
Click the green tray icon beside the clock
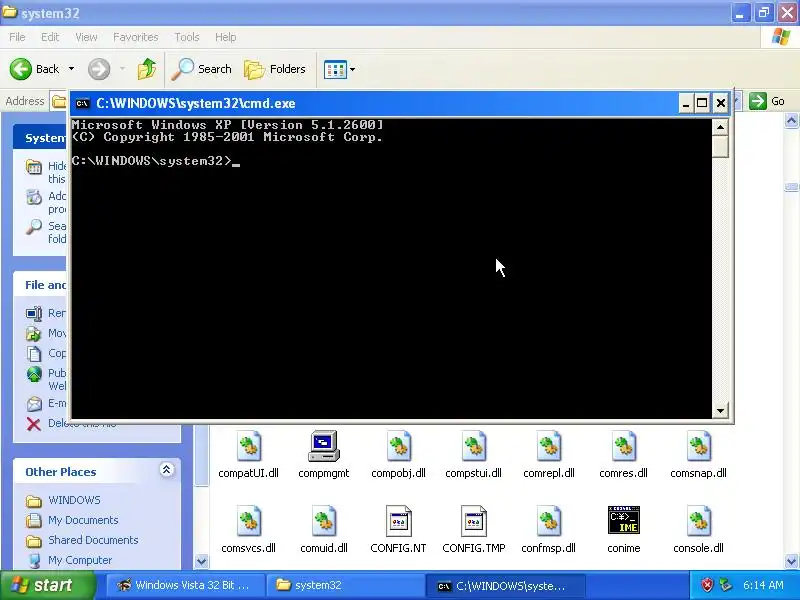point(725,585)
